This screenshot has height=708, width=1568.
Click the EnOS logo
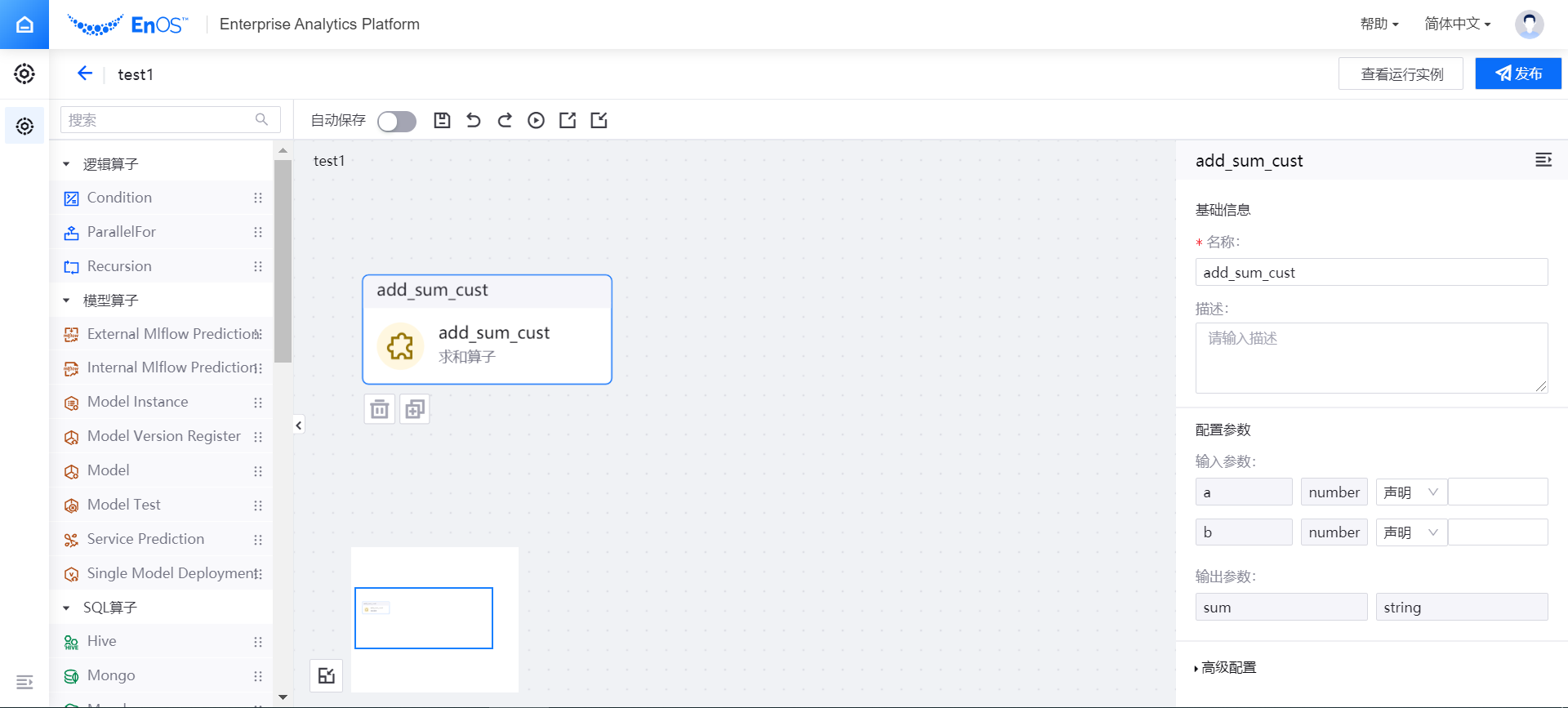(127, 24)
